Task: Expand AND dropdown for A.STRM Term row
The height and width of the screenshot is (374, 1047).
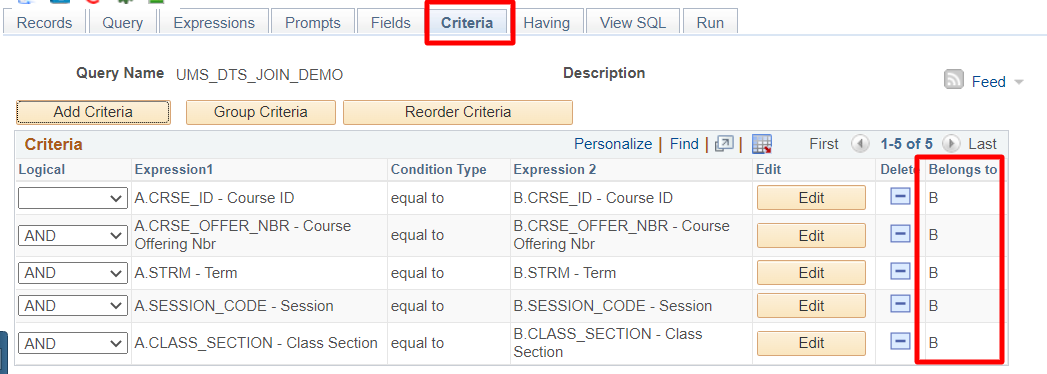Action: point(73,273)
